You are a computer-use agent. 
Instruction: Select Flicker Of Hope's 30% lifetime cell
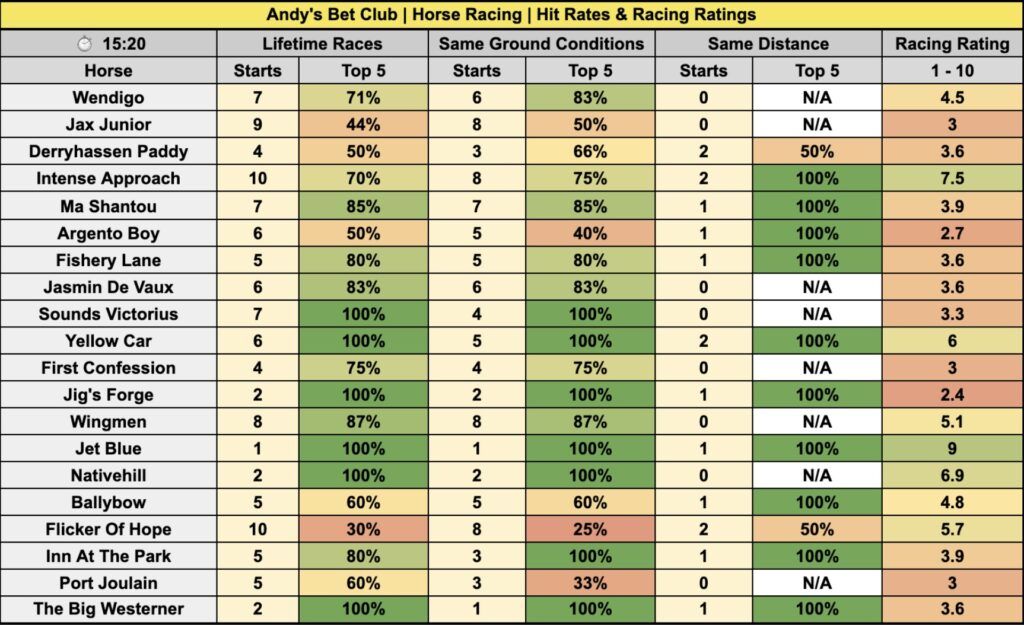click(364, 530)
